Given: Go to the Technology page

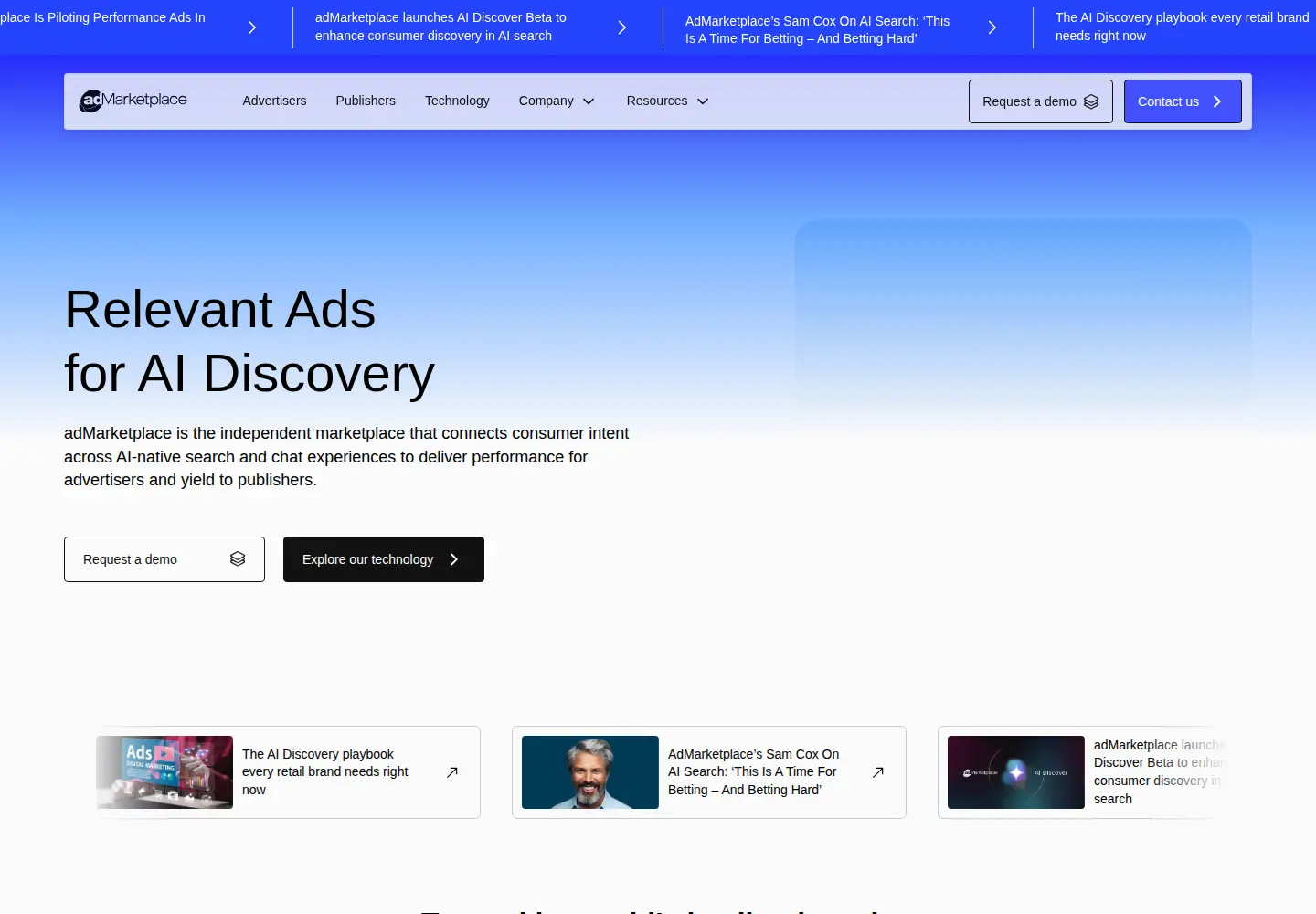Looking at the screenshot, I should point(457,101).
